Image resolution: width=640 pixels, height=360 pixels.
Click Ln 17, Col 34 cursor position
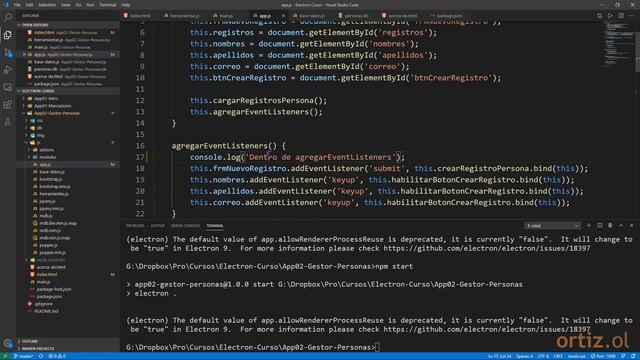point(500,356)
